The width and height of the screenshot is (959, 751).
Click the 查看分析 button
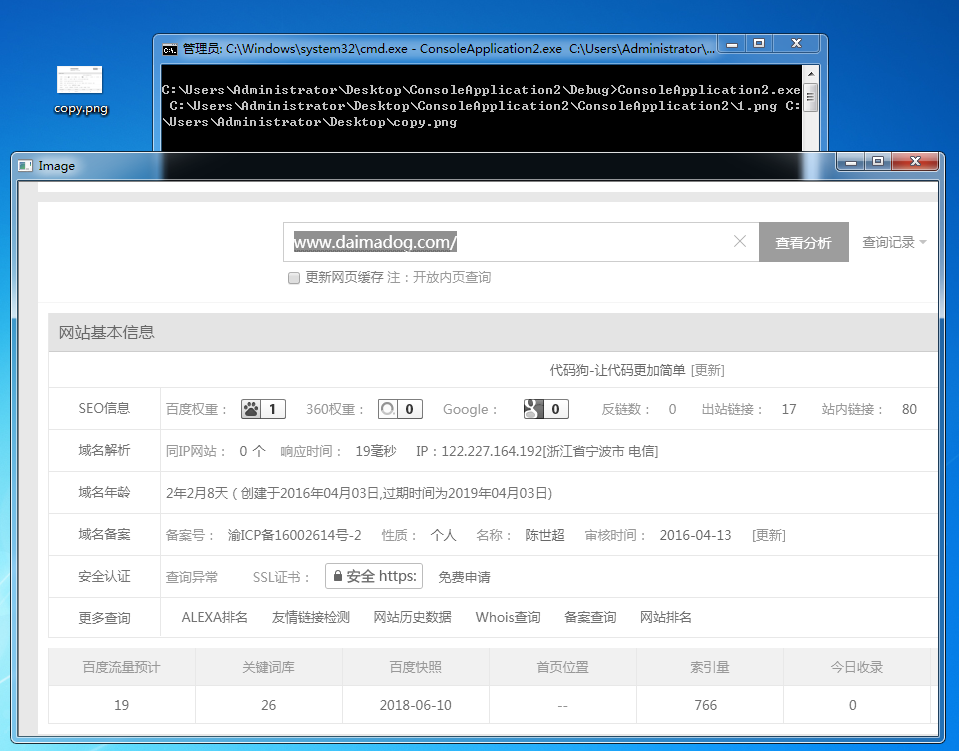(804, 242)
